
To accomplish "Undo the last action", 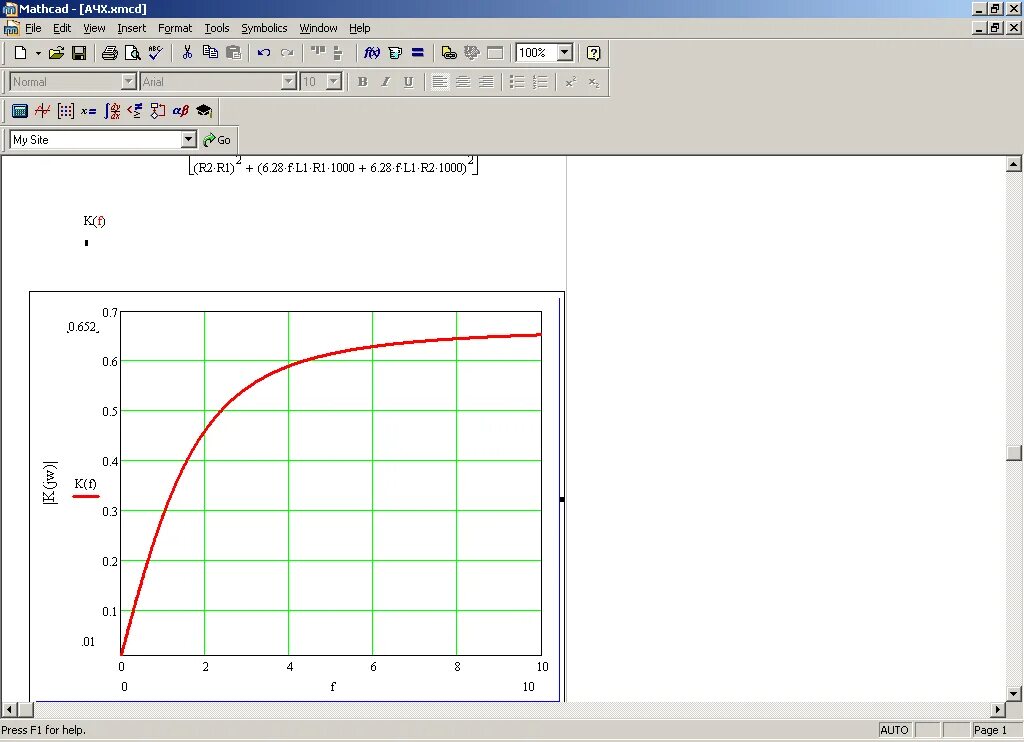I will pos(264,53).
